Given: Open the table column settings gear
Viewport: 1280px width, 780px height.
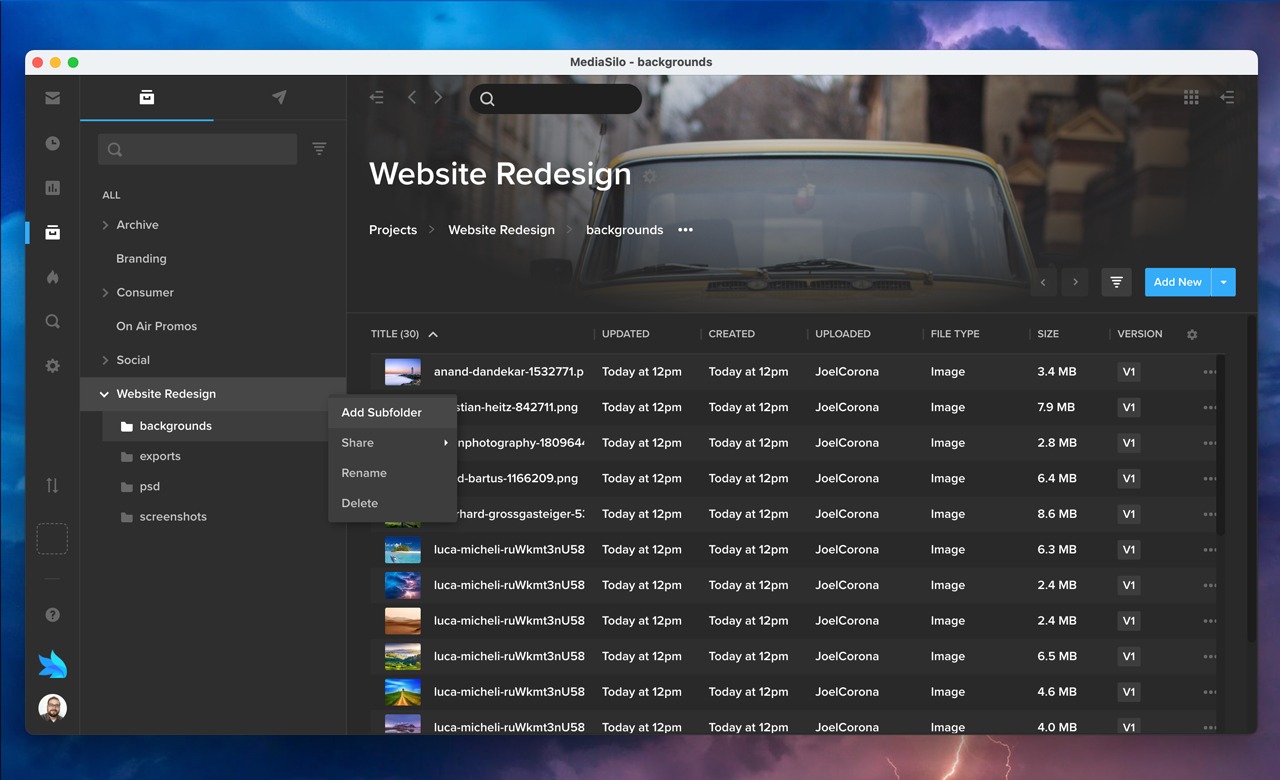Looking at the screenshot, I should point(1192,335).
